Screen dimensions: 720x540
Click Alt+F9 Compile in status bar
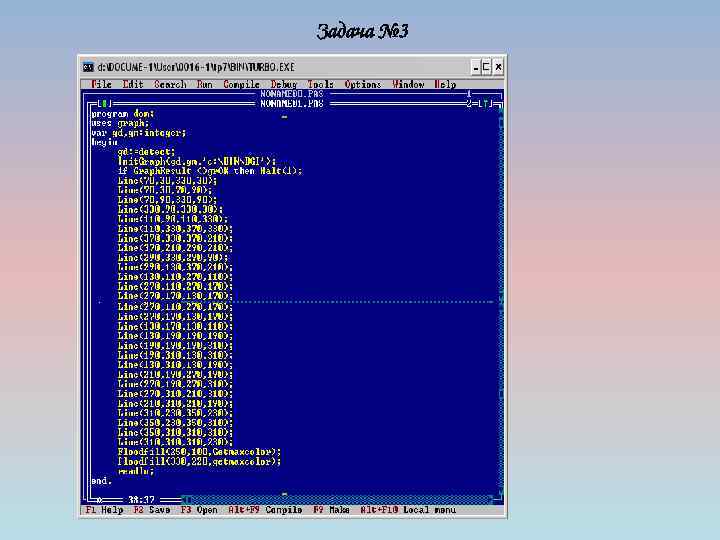(x=265, y=510)
